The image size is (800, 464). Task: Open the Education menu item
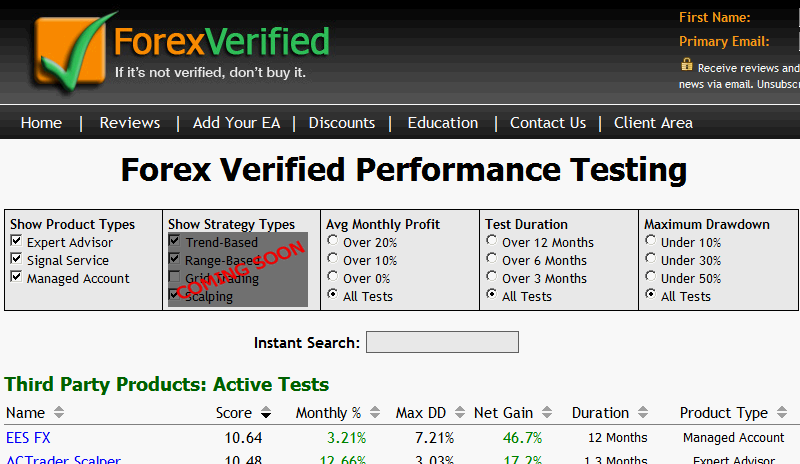coord(443,123)
